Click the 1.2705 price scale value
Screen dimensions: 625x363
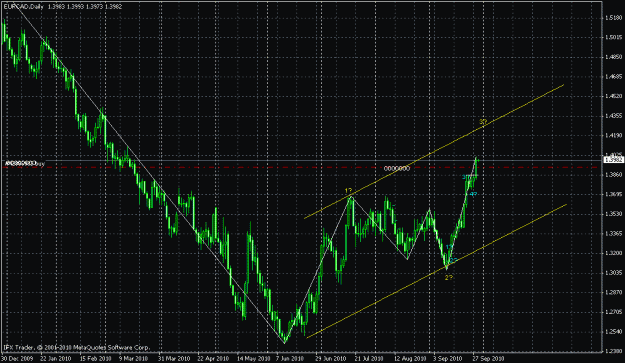613,312
